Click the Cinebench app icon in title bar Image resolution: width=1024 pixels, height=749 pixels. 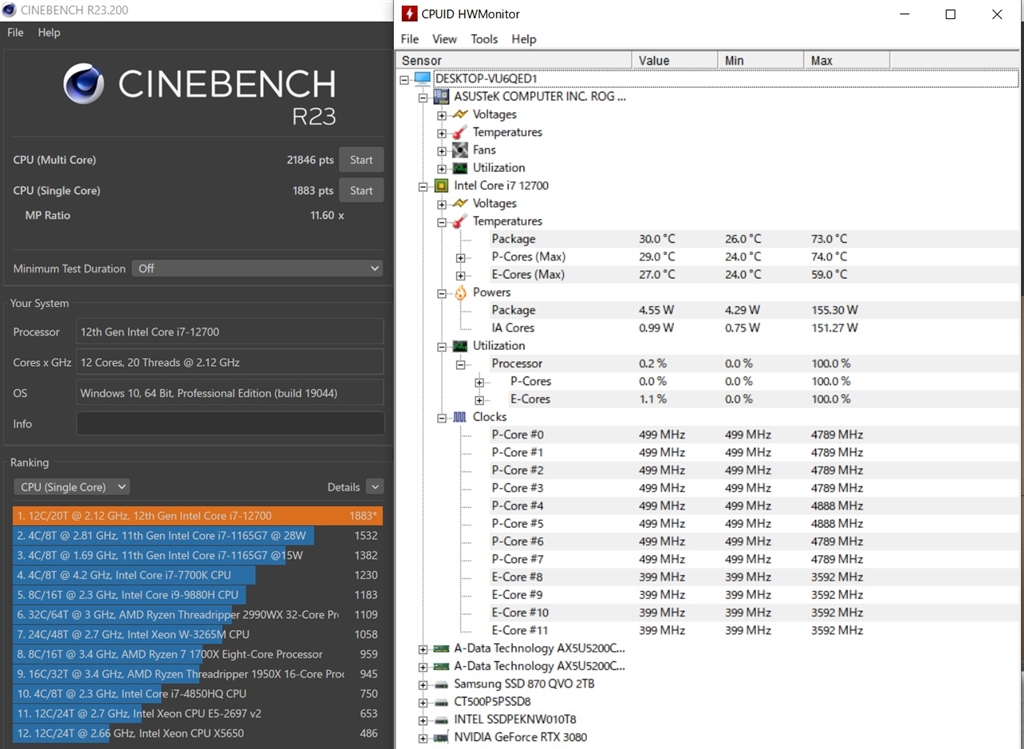tap(9, 10)
